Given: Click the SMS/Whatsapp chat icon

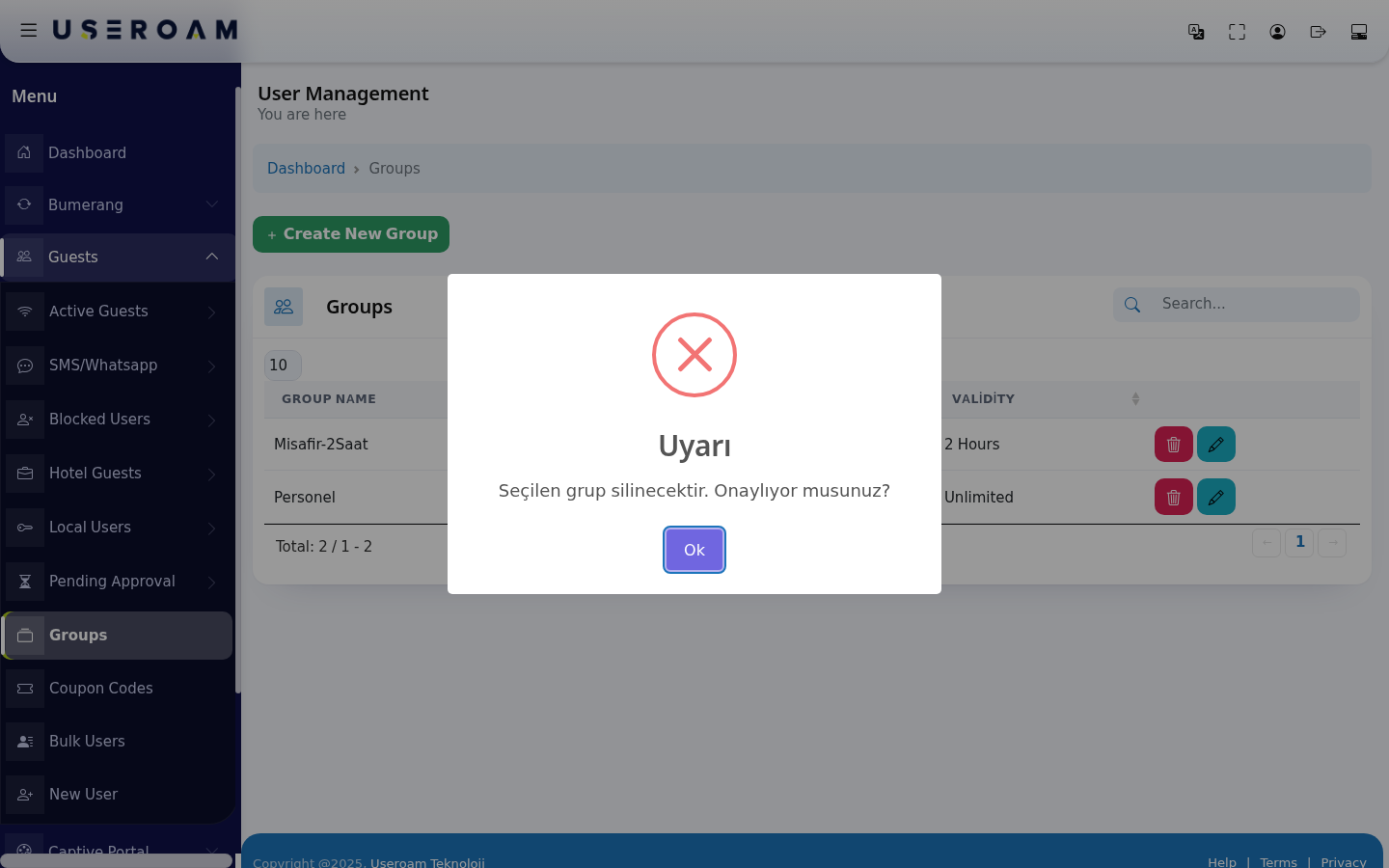Looking at the screenshot, I should [x=25, y=366].
